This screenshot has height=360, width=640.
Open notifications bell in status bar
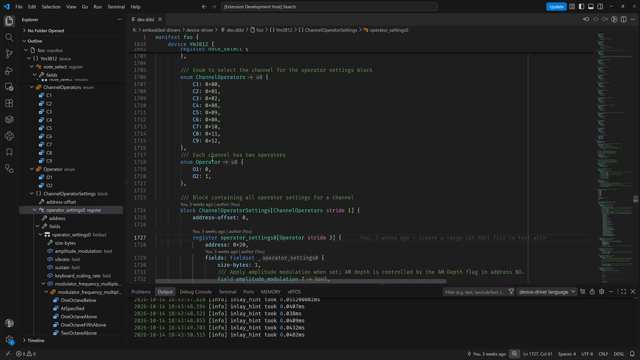pyautogui.click(x=632, y=354)
